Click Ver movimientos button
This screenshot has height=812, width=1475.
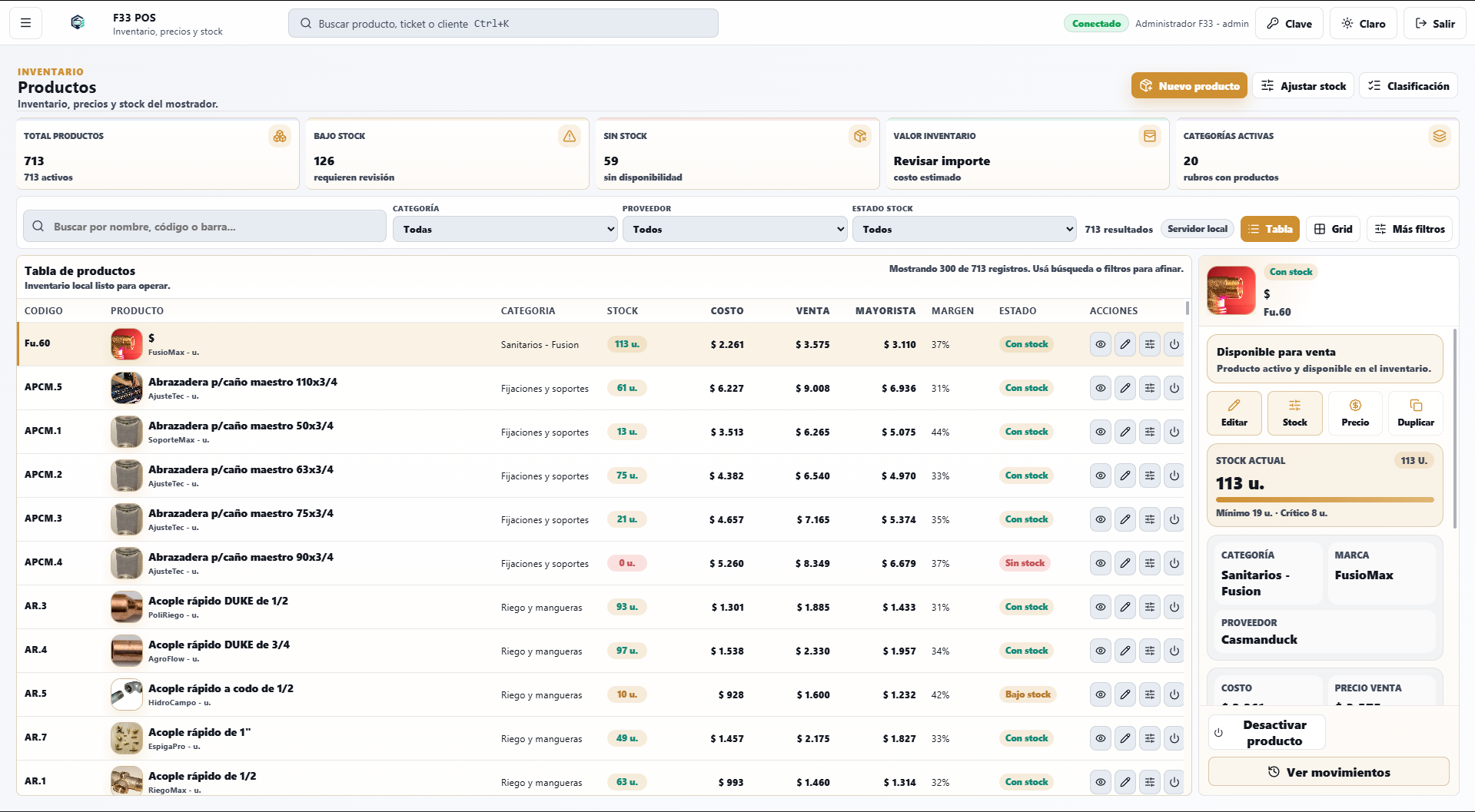(x=1329, y=772)
